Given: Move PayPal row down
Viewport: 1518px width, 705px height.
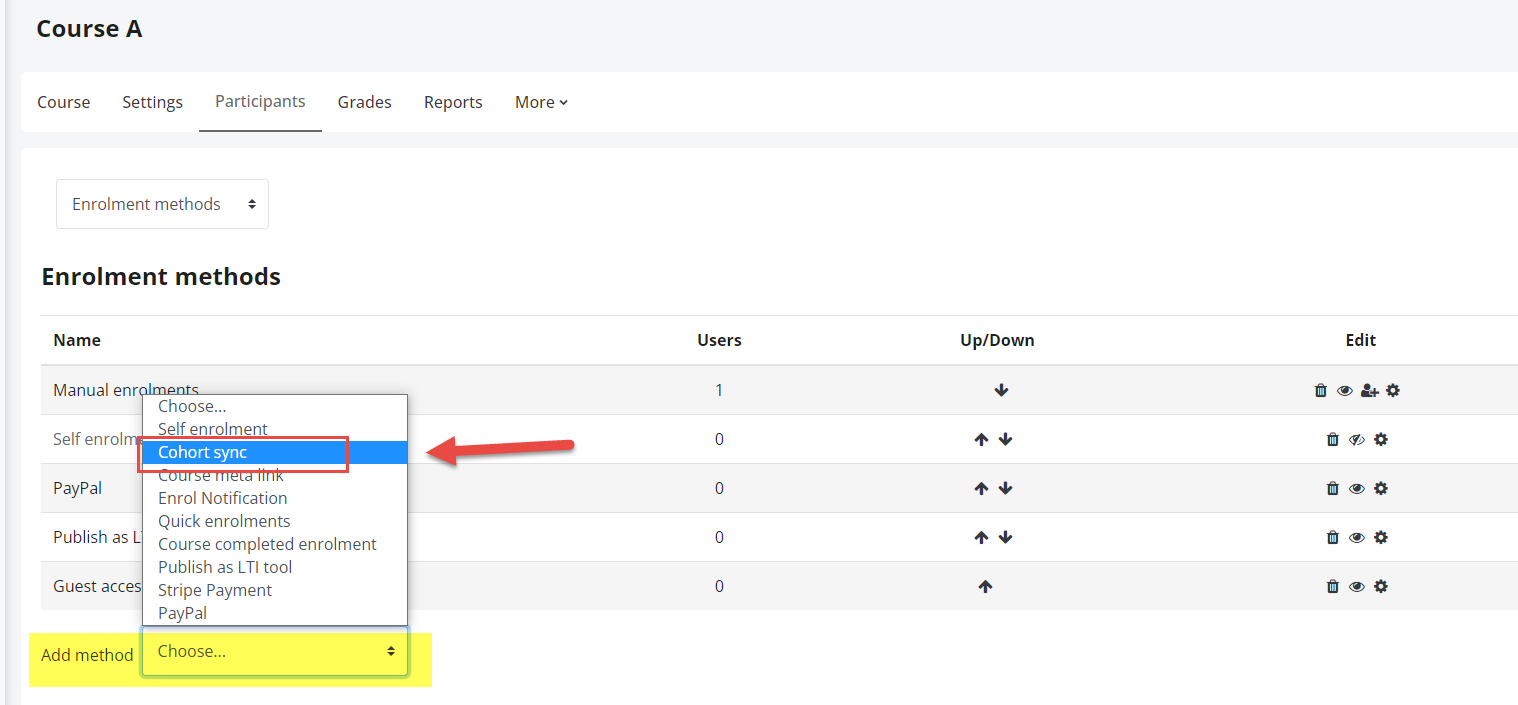Looking at the screenshot, I should [x=1006, y=488].
